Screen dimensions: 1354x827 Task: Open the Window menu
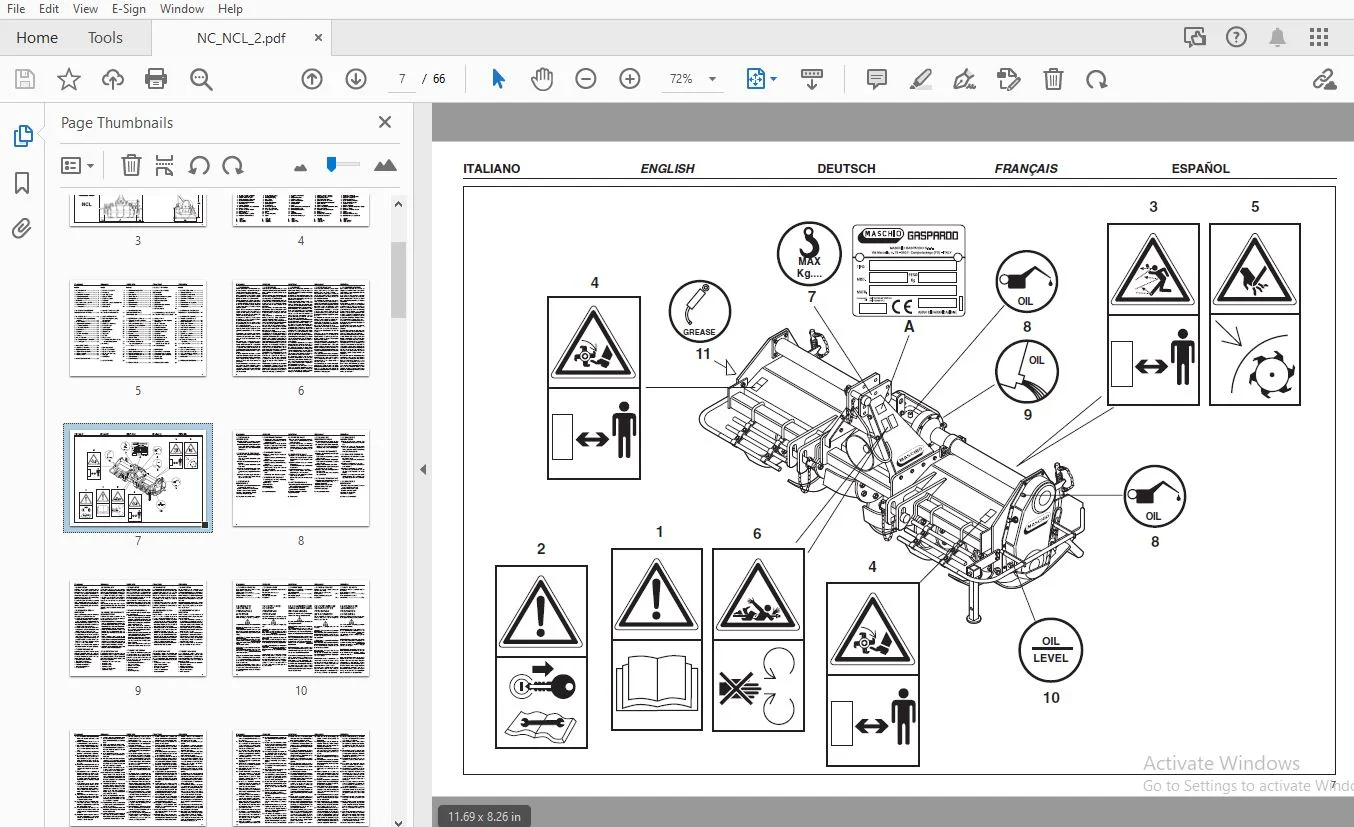point(182,9)
